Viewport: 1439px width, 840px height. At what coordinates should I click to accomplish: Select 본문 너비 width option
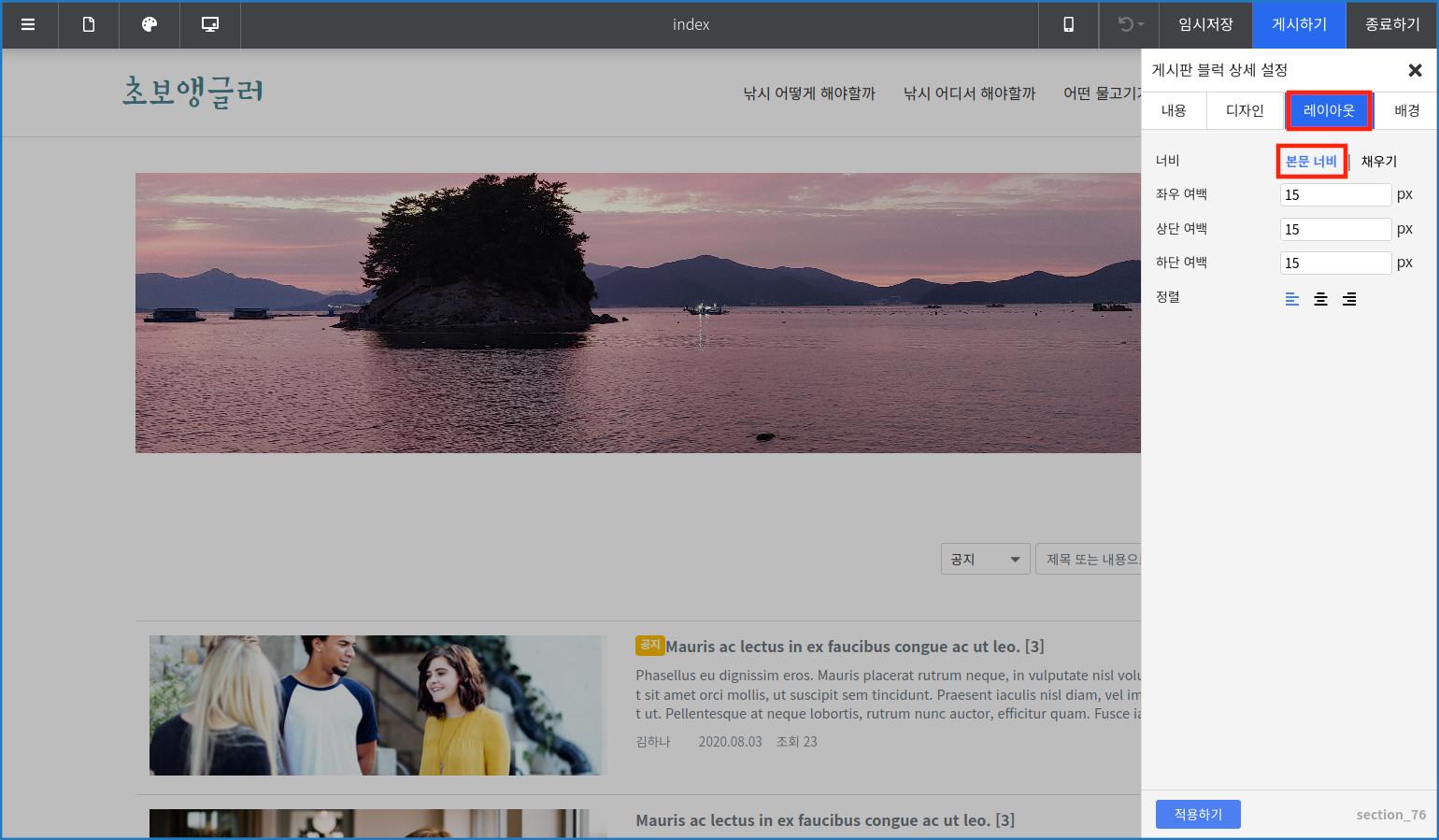pyautogui.click(x=1311, y=162)
